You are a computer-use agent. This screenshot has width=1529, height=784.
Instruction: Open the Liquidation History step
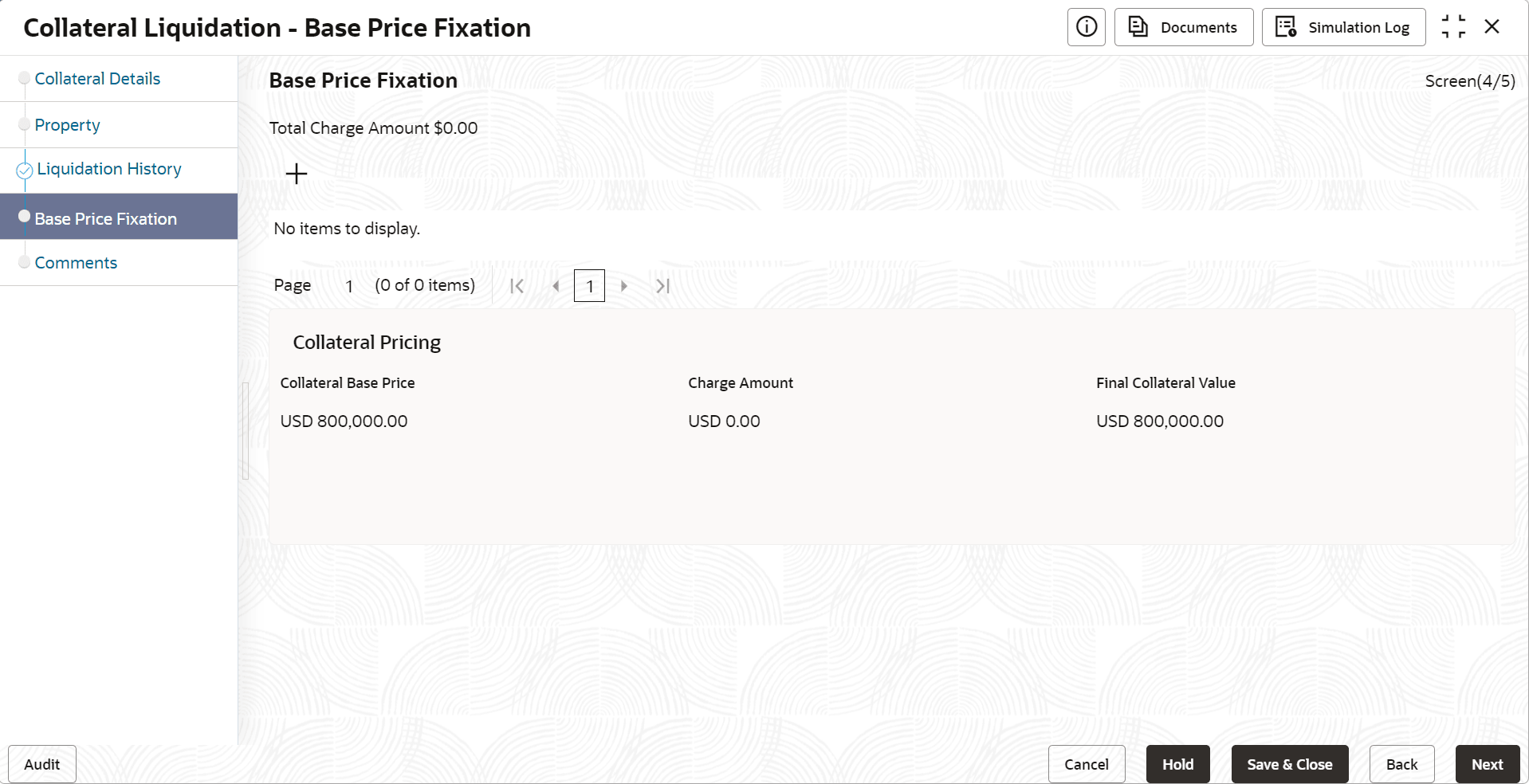click(109, 169)
